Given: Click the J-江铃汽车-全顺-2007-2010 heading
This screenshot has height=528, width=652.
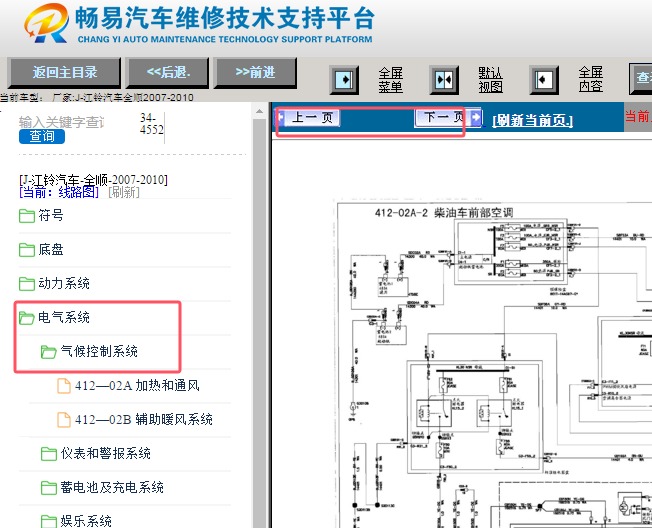Looking at the screenshot, I should (x=93, y=180).
